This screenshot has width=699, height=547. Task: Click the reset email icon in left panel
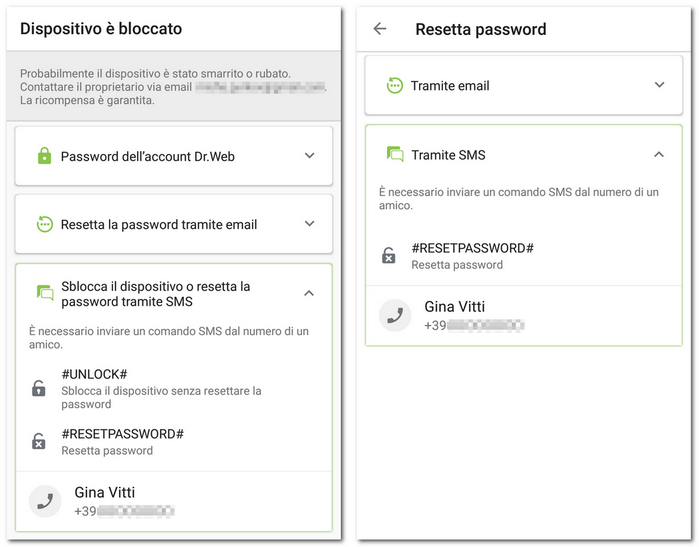(x=45, y=224)
